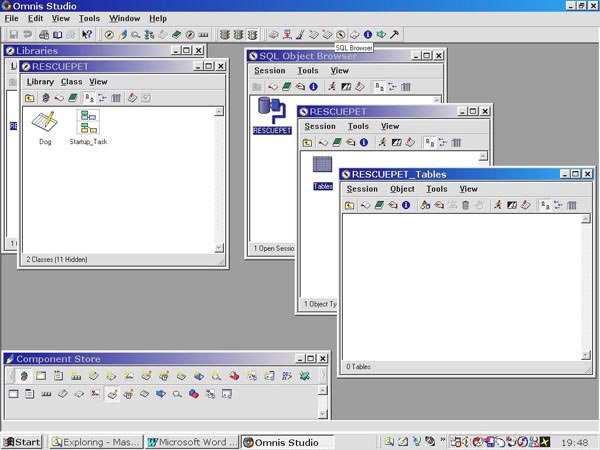600x450 pixels.
Task: Open Library menu in RESCUEPET library window
Action: (x=40, y=82)
